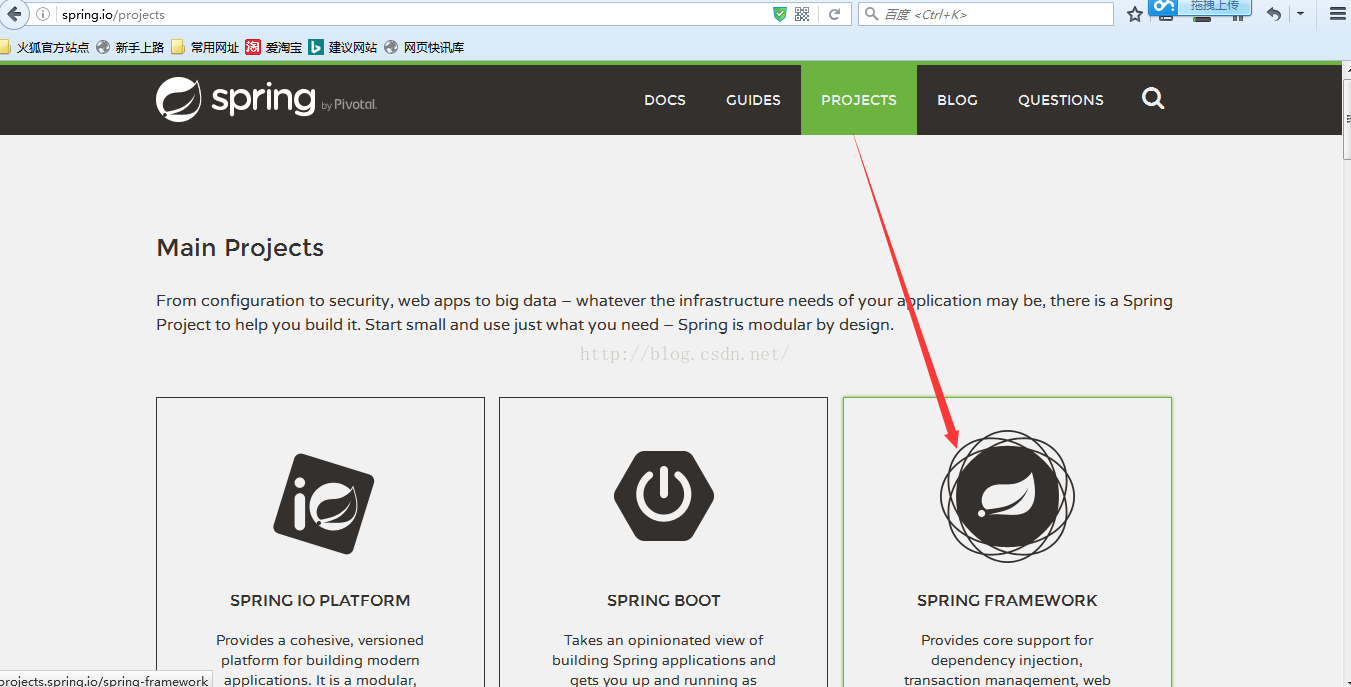The height and width of the screenshot is (687, 1351).
Task: Open the SPRING IO PLATFORM title link
Action: click(320, 601)
